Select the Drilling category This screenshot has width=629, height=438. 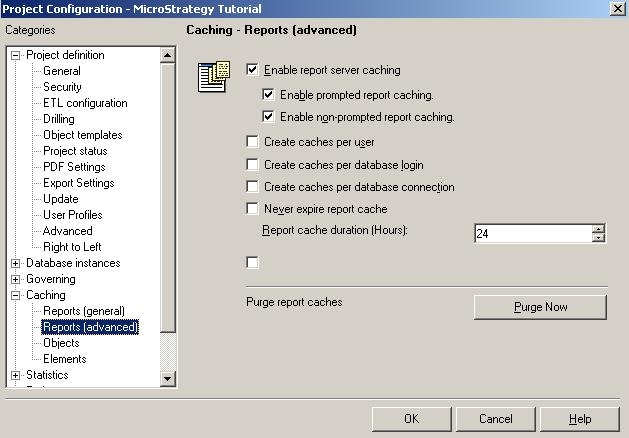click(x=59, y=119)
